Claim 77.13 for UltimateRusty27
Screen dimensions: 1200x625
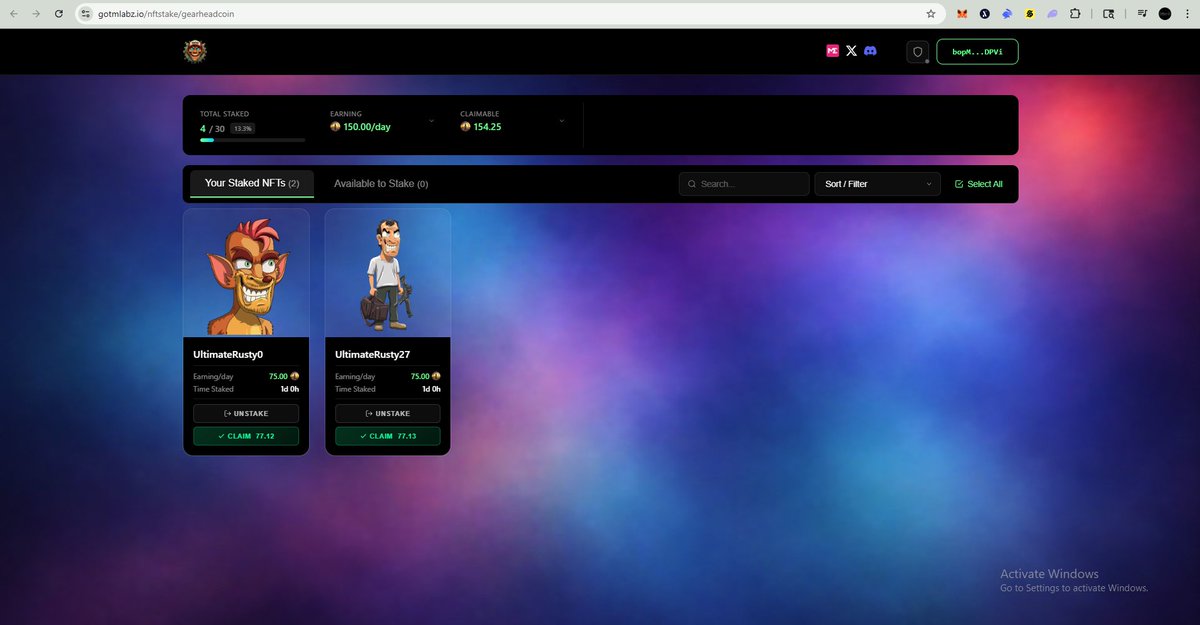388,436
